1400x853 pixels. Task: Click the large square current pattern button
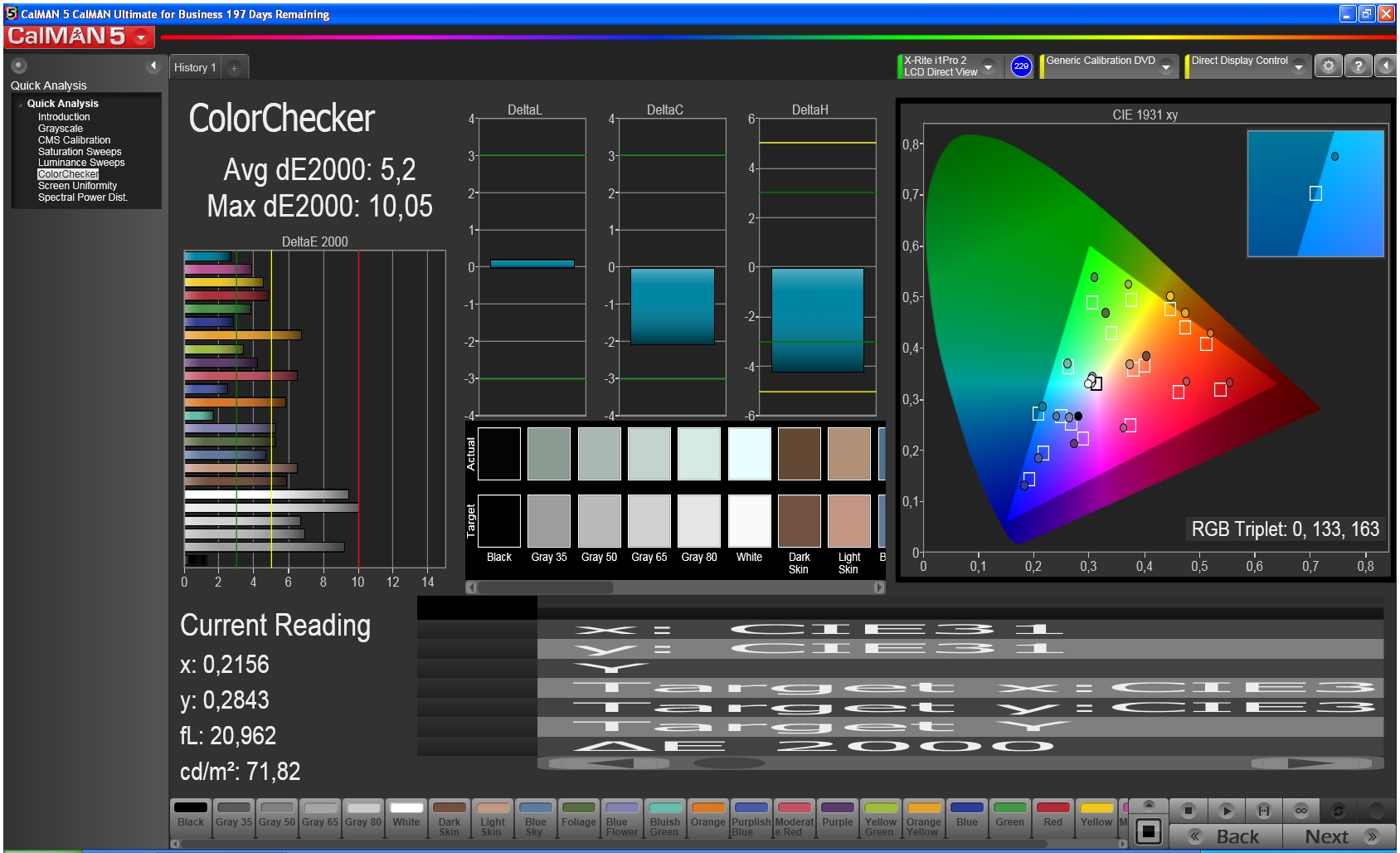click(x=1149, y=831)
